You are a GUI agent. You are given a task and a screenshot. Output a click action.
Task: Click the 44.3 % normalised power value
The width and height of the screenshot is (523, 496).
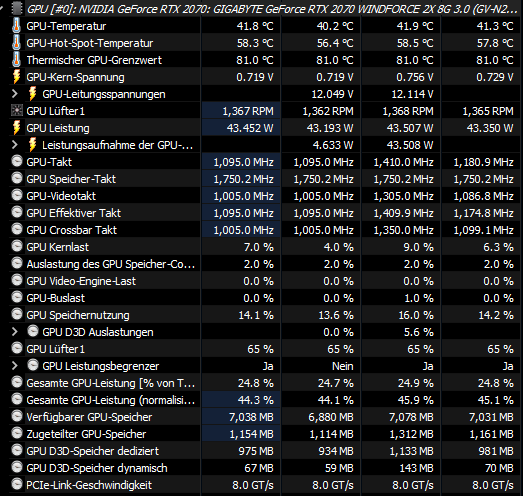coord(255,400)
